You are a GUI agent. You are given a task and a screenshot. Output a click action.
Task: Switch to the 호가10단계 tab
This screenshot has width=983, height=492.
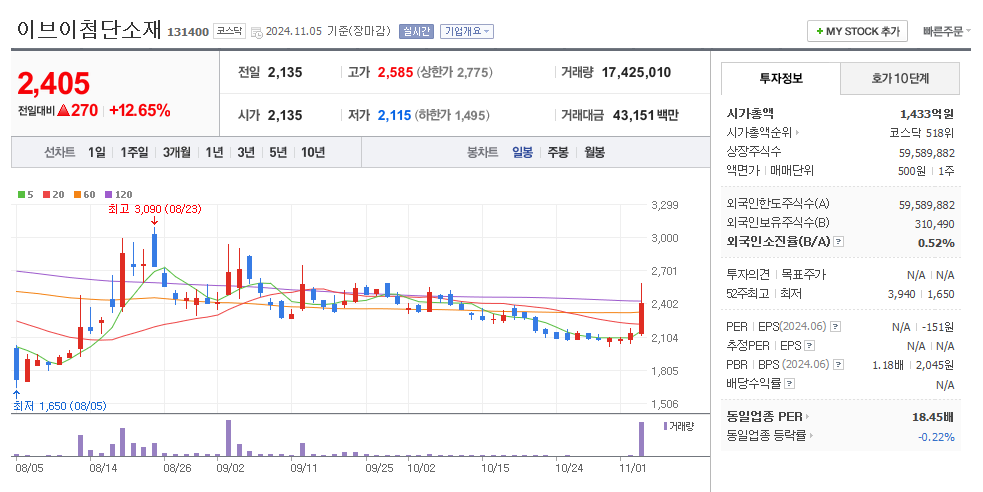pos(900,78)
